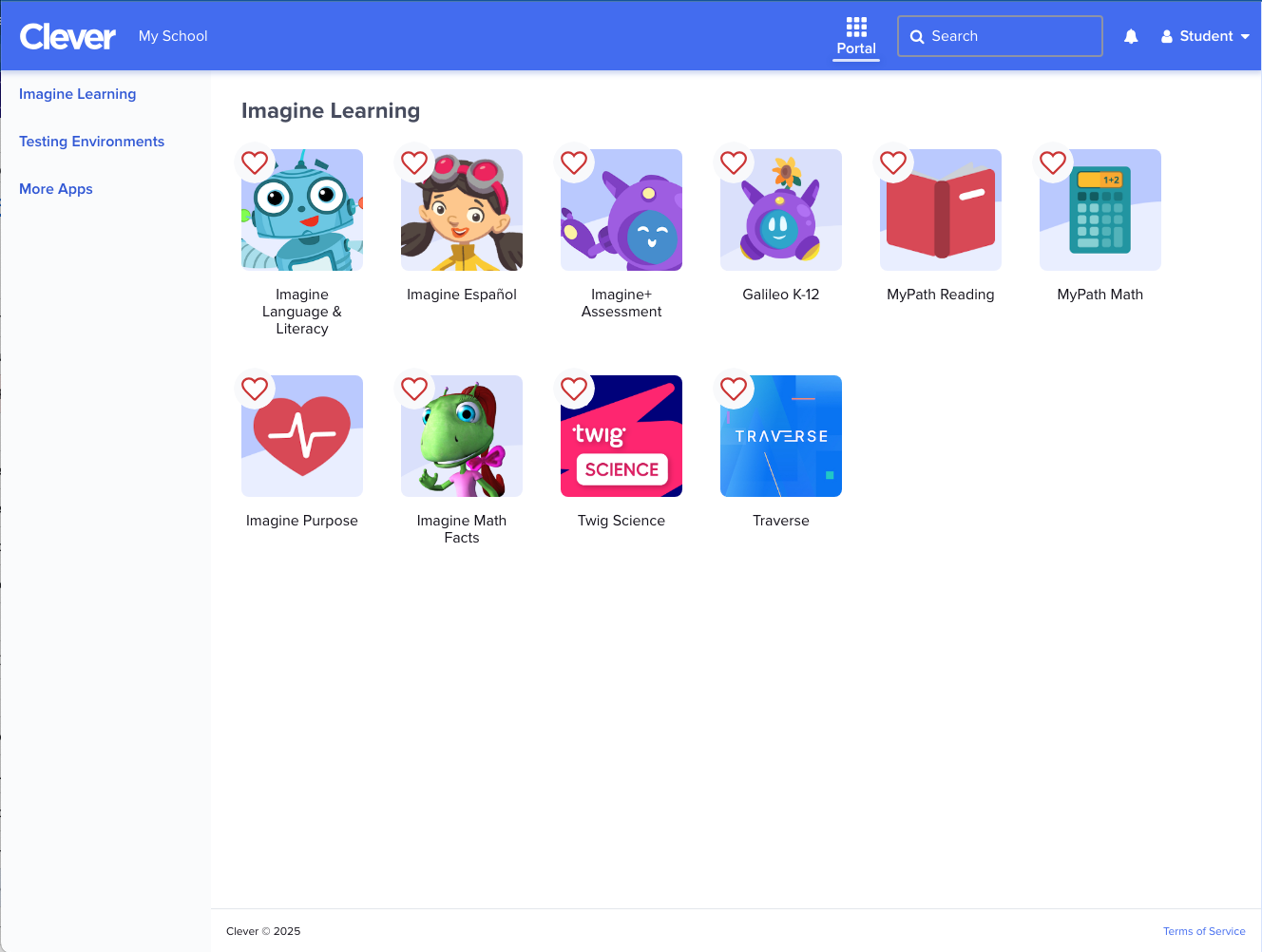Screen dimensions: 1262x952
Task: Select More Apps in the sidebar
Action: (x=55, y=188)
